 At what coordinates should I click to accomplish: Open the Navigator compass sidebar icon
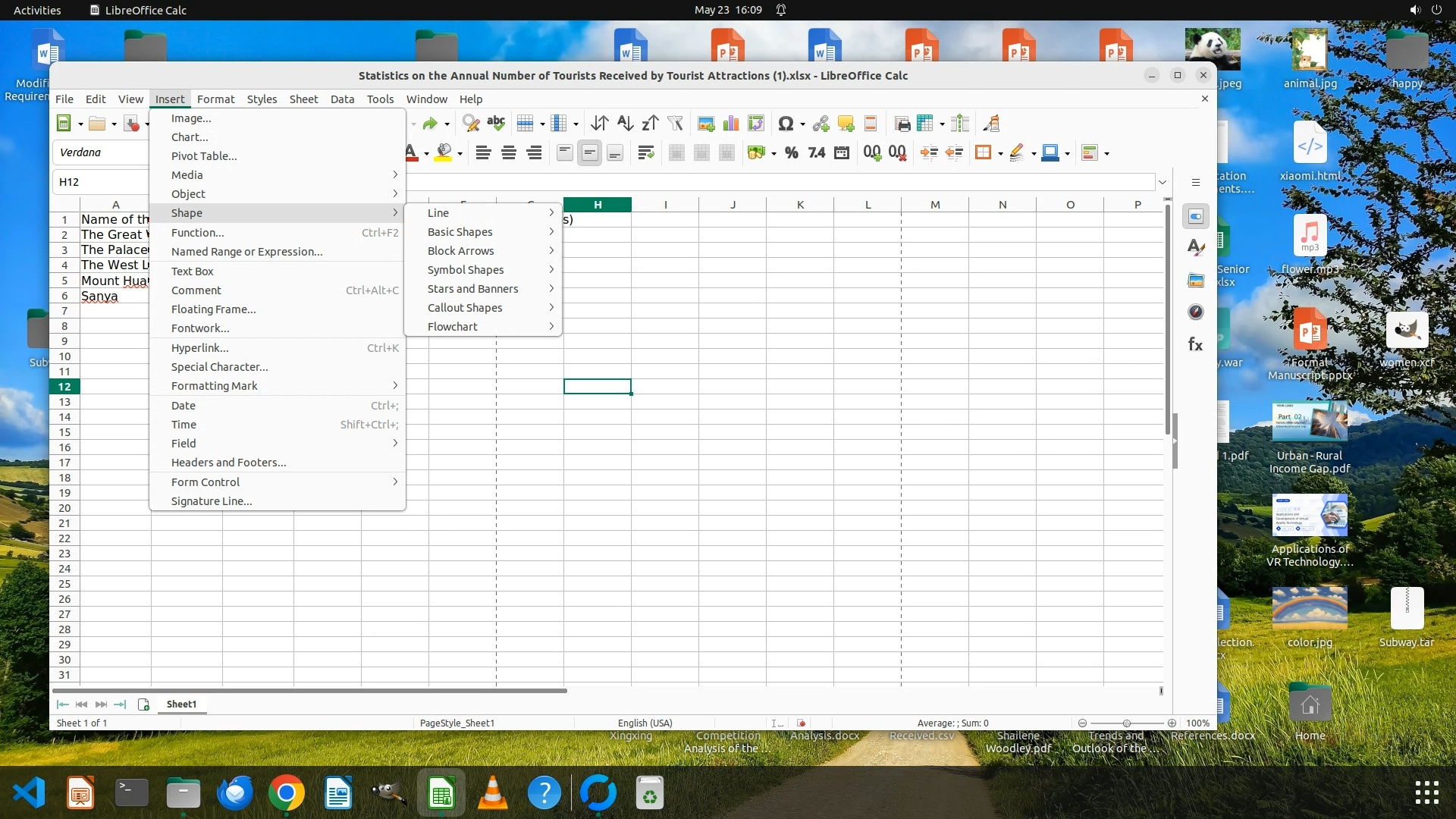1196,312
